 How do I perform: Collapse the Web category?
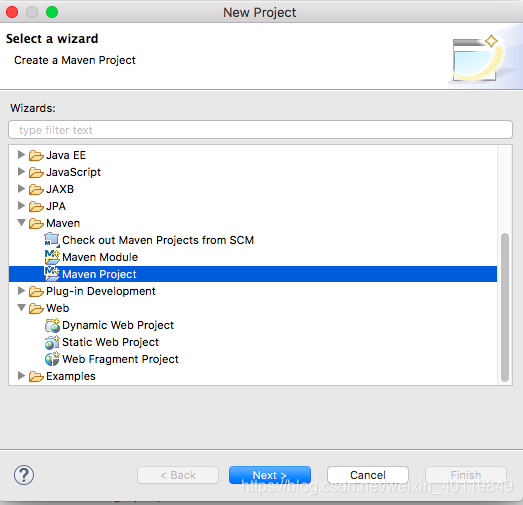click(21, 308)
